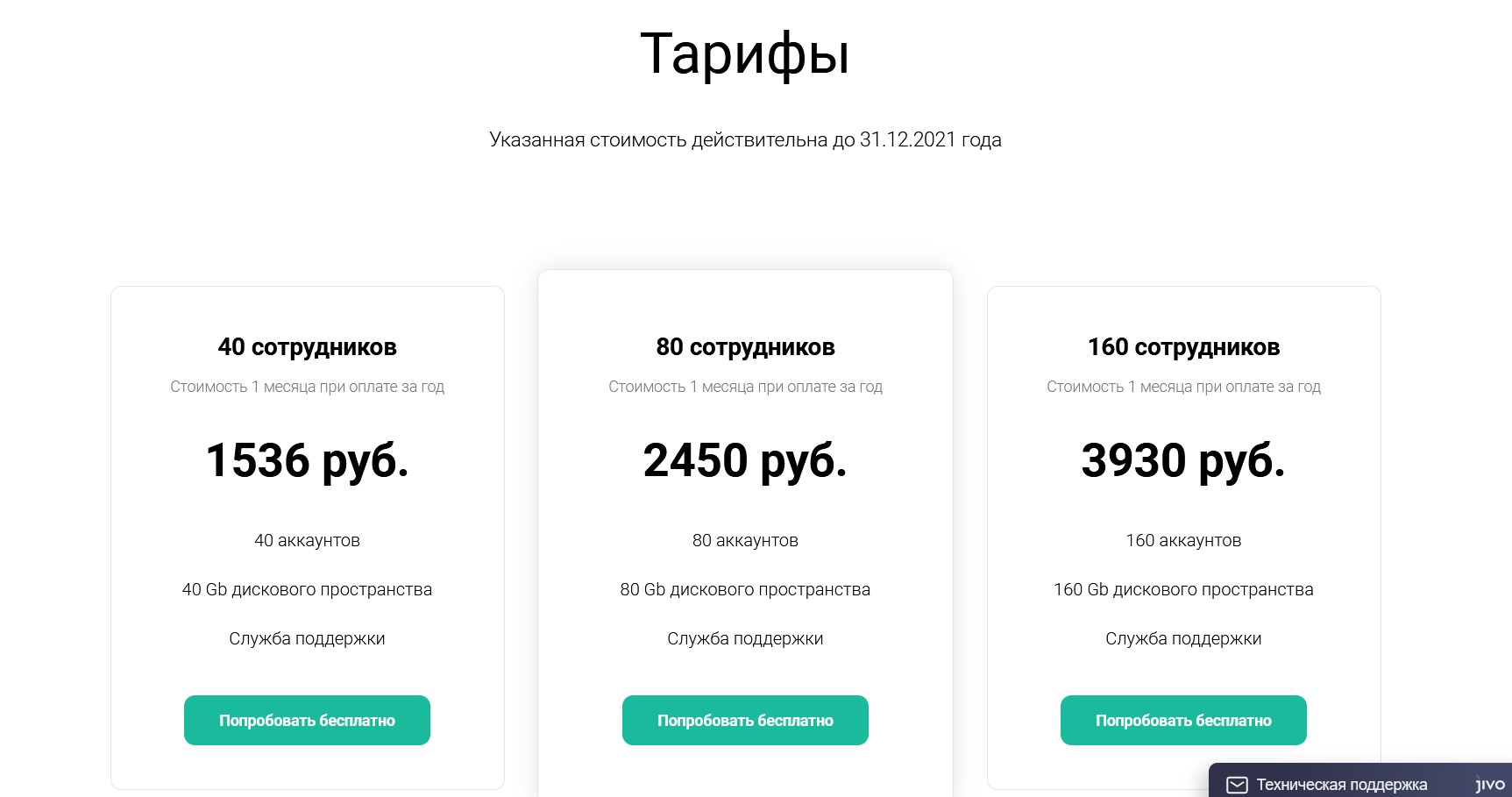
Task: Click the 160 аккаунтов feature line
Action: 1183,541
